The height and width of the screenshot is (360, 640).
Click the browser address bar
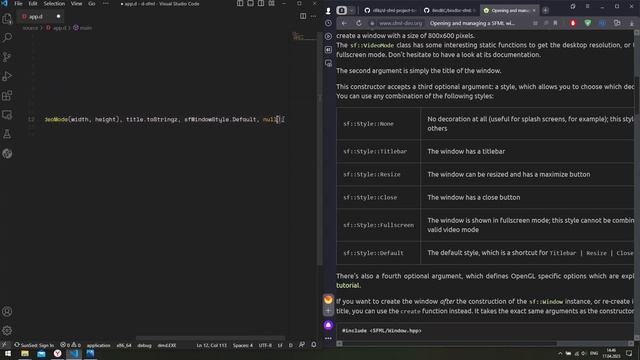(x=449, y=23)
